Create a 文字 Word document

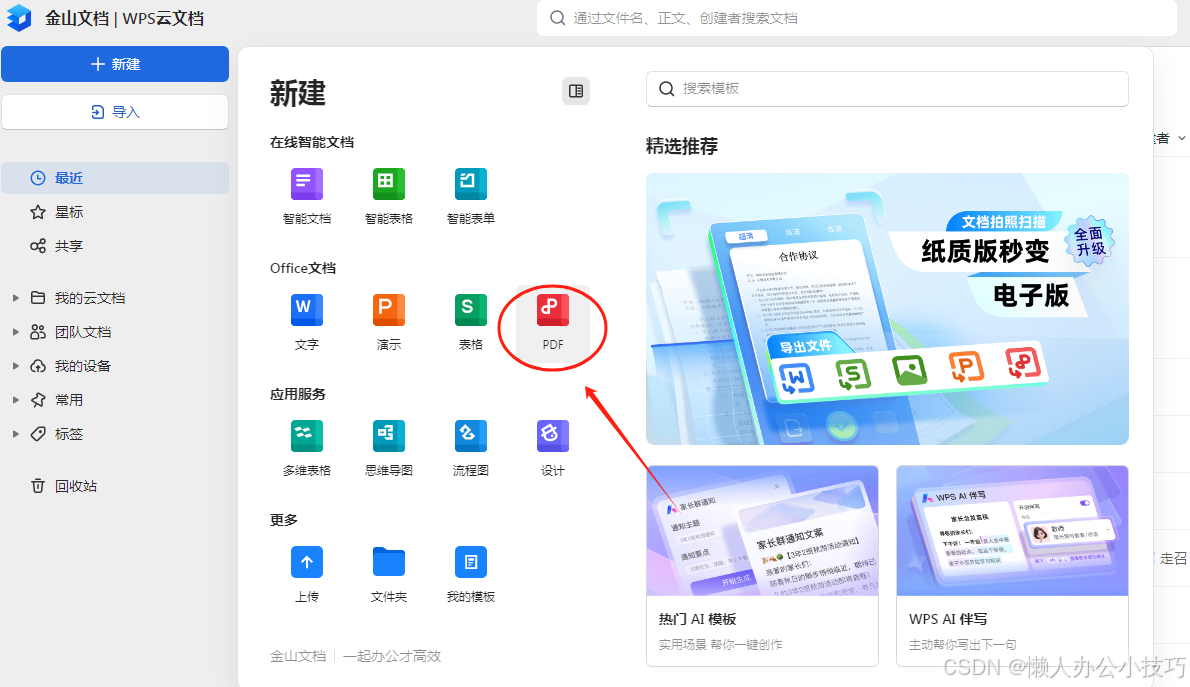tap(307, 323)
